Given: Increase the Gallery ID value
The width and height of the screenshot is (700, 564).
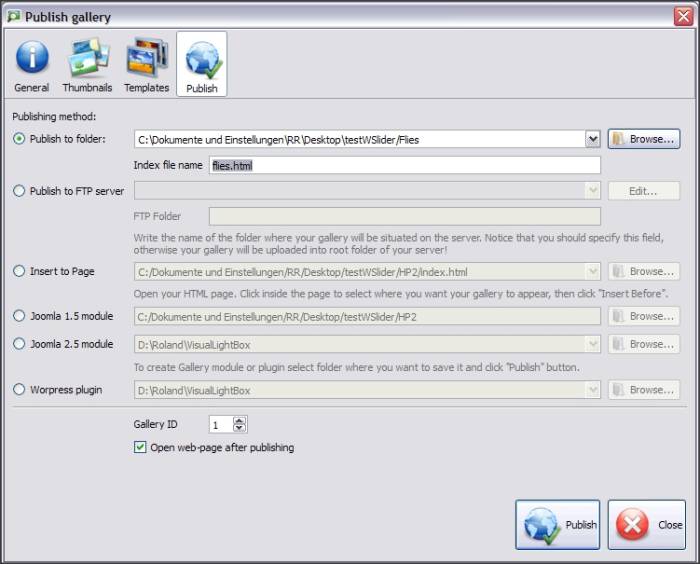Looking at the screenshot, I should pyautogui.click(x=239, y=420).
